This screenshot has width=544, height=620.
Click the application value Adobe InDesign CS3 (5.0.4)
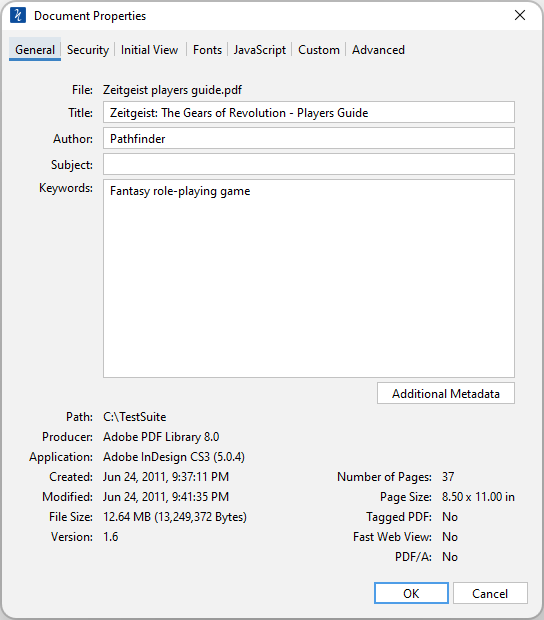[x=174, y=457]
